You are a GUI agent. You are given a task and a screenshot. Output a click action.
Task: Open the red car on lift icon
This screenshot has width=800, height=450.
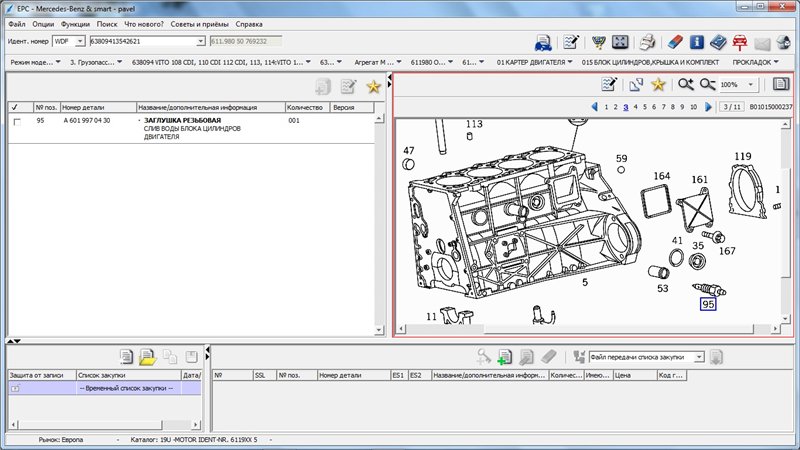pos(740,42)
